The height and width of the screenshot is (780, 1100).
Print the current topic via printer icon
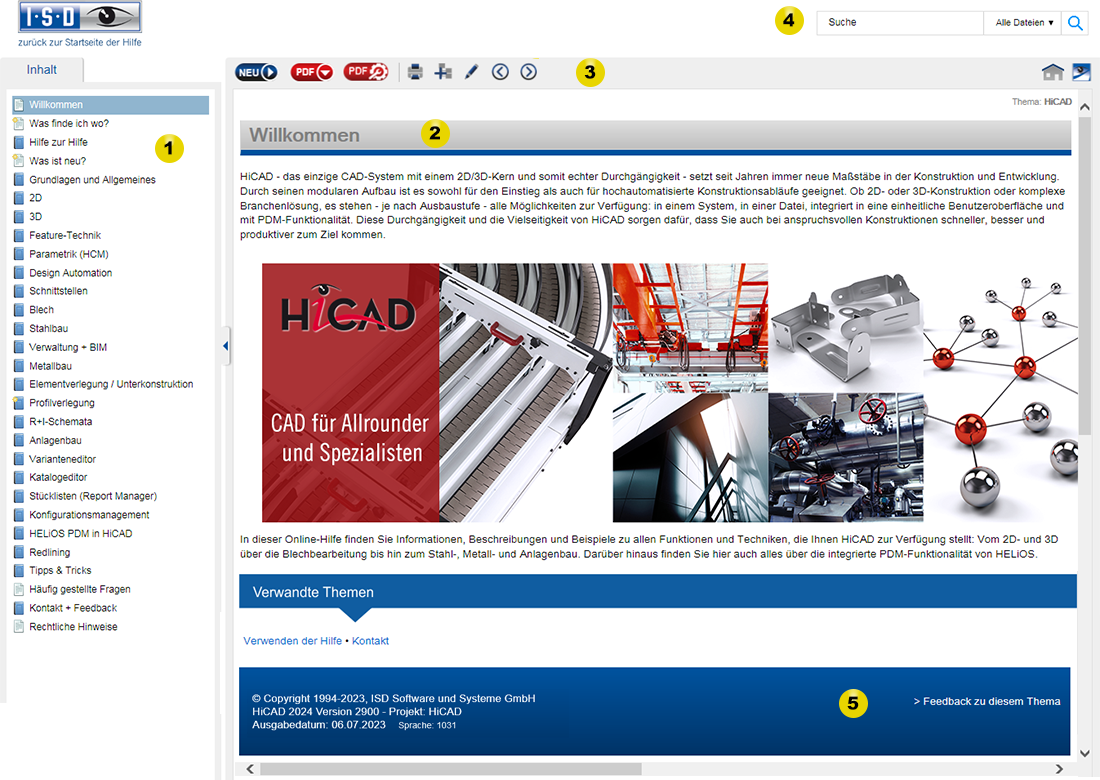pos(415,72)
